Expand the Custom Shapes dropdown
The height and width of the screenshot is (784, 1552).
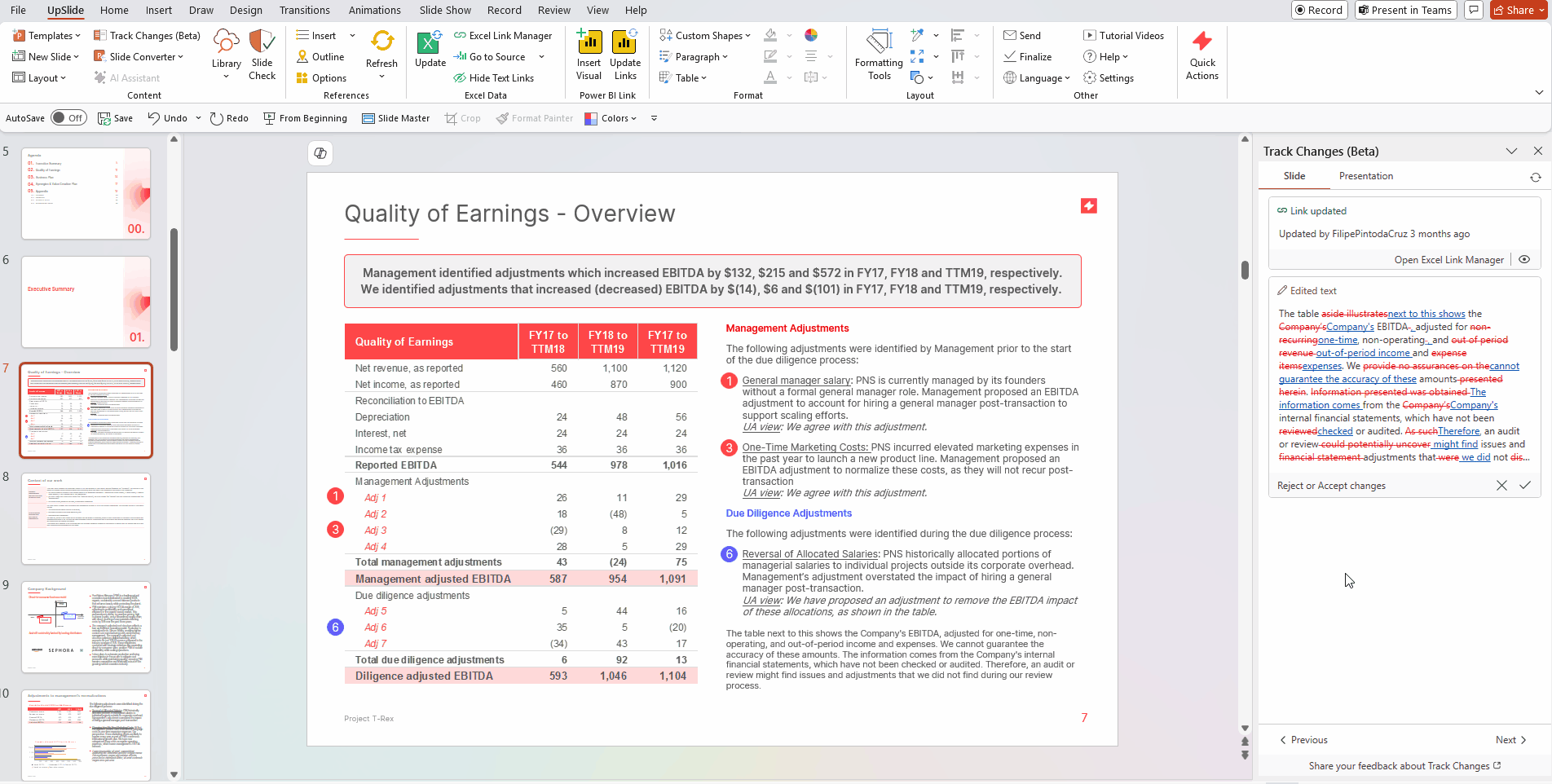(705, 36)
